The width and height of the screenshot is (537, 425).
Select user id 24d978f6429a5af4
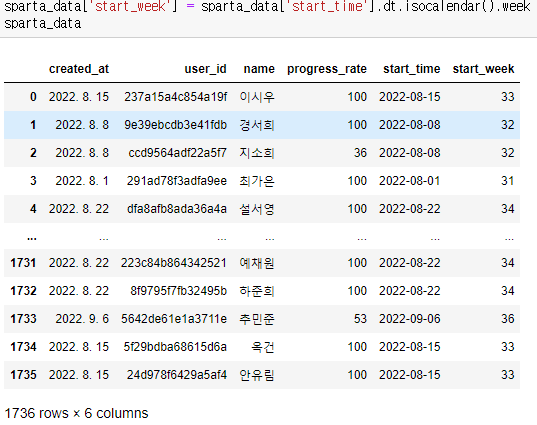pyautogui.click(x=177, y=375)
